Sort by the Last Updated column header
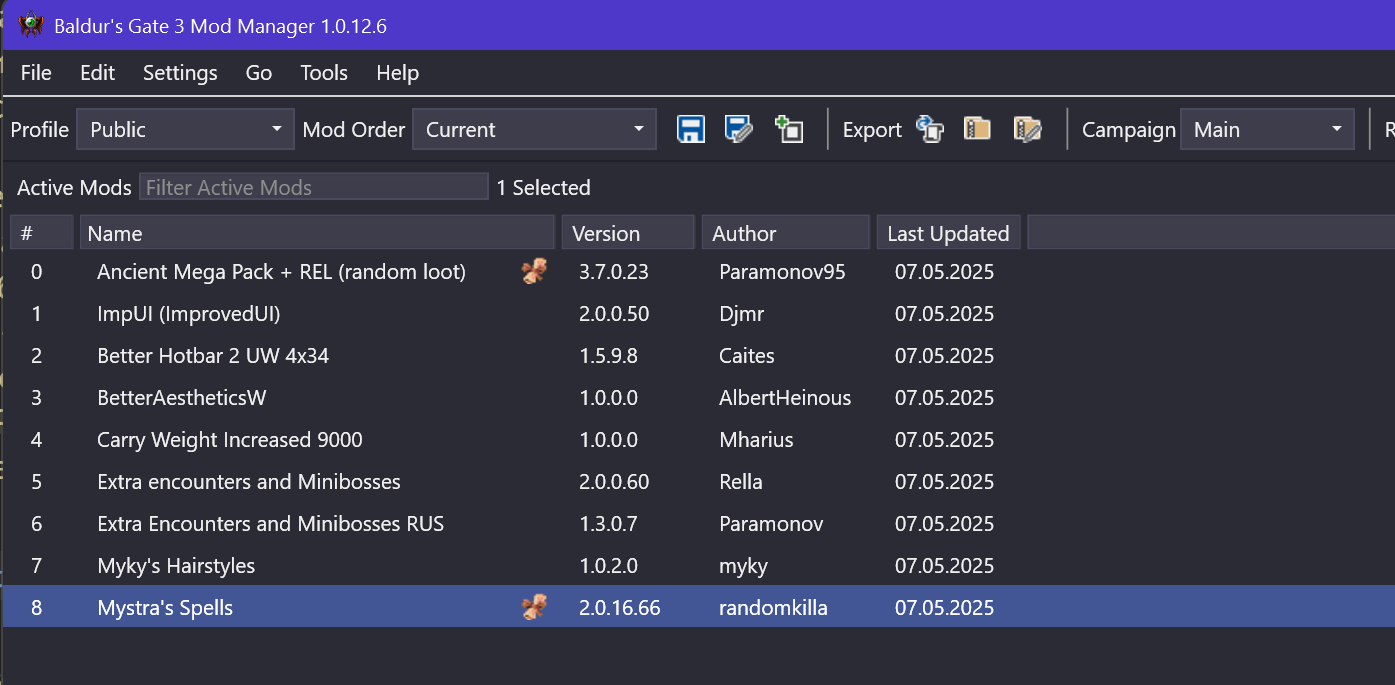Viewport: 1395px width, 685px height. pos(948,233)
